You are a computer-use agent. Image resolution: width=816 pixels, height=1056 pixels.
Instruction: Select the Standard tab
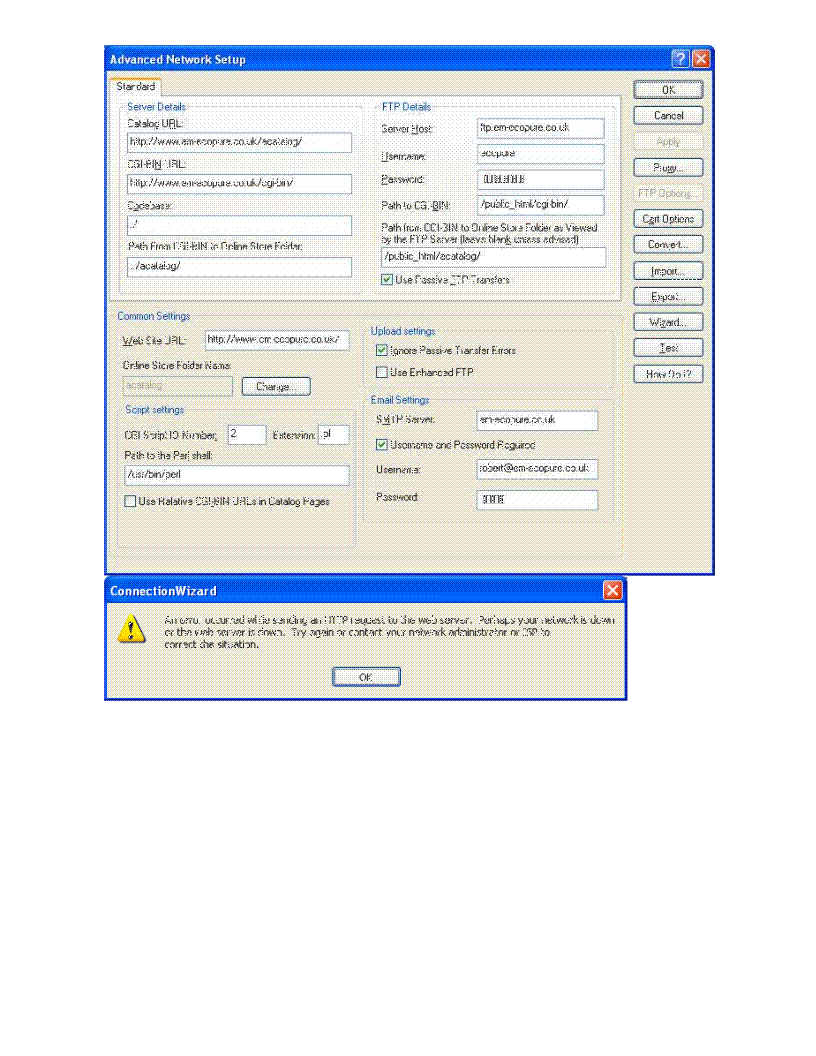pyautogui.click(x=136, y=88)
